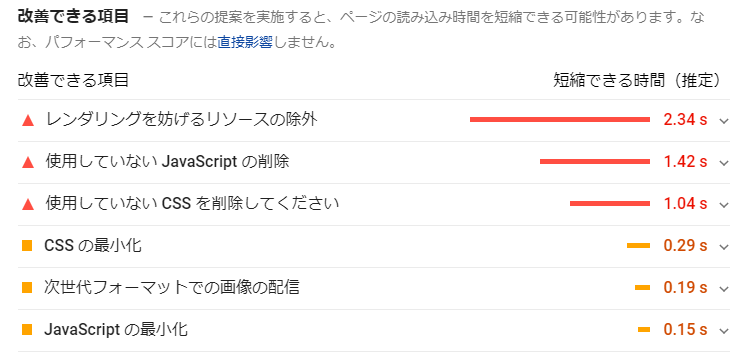
Task: Click the レンダリングを妨げるリソースの除外 audit title
Action: 181,119
